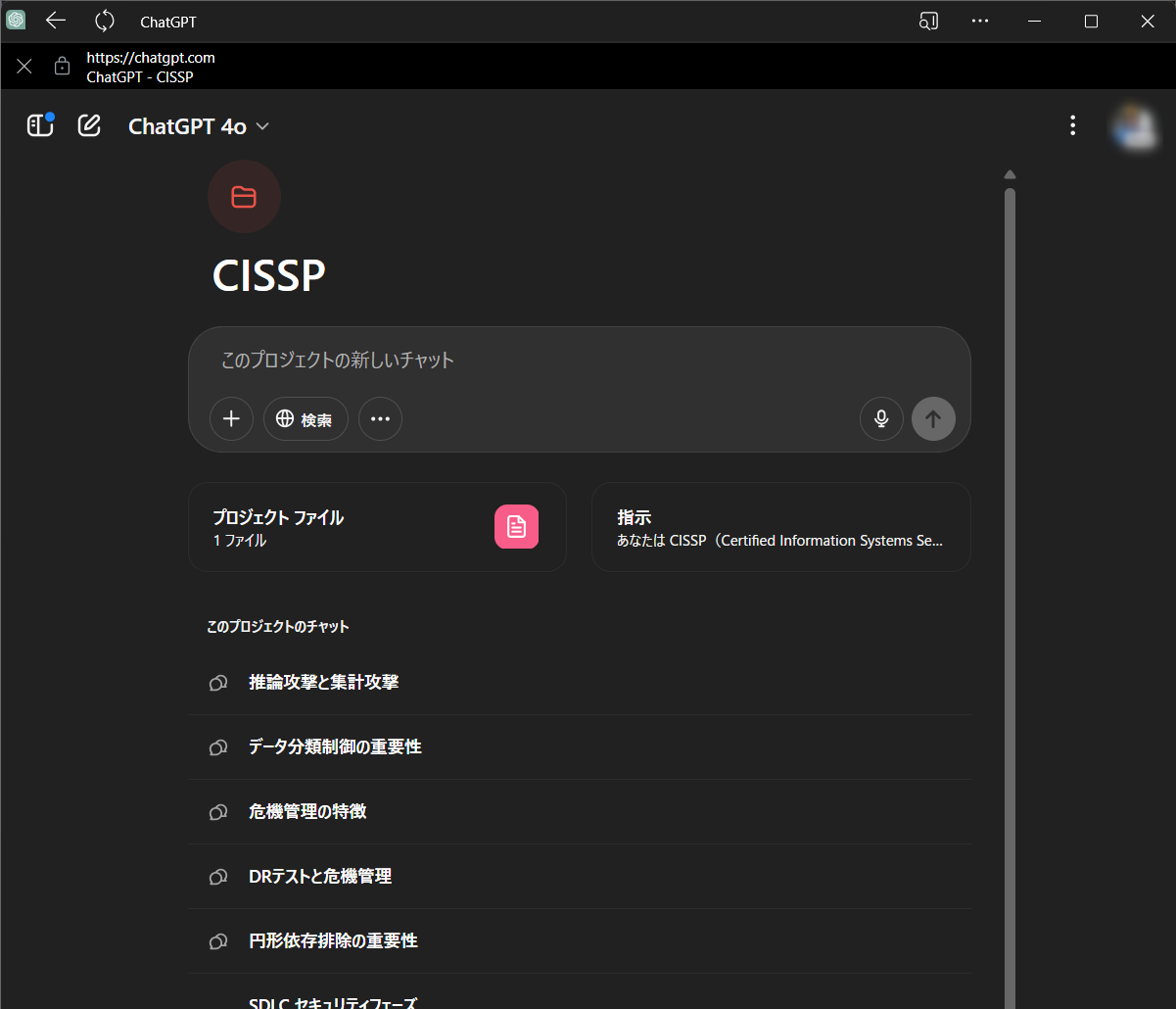This screenshot has width=1176, height=1009.
Task: Enable the 検索 web search button
Action: pyautogui.click(x=306, y=419)
